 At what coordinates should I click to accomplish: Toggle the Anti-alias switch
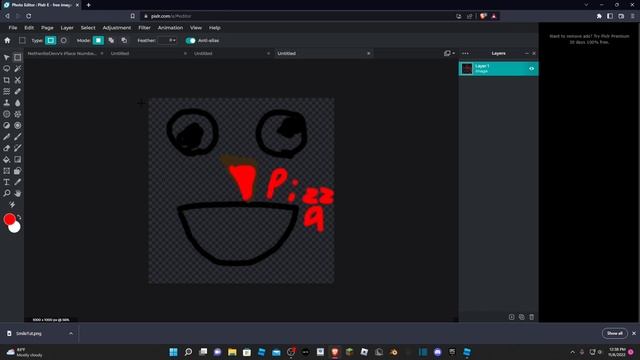190,40
